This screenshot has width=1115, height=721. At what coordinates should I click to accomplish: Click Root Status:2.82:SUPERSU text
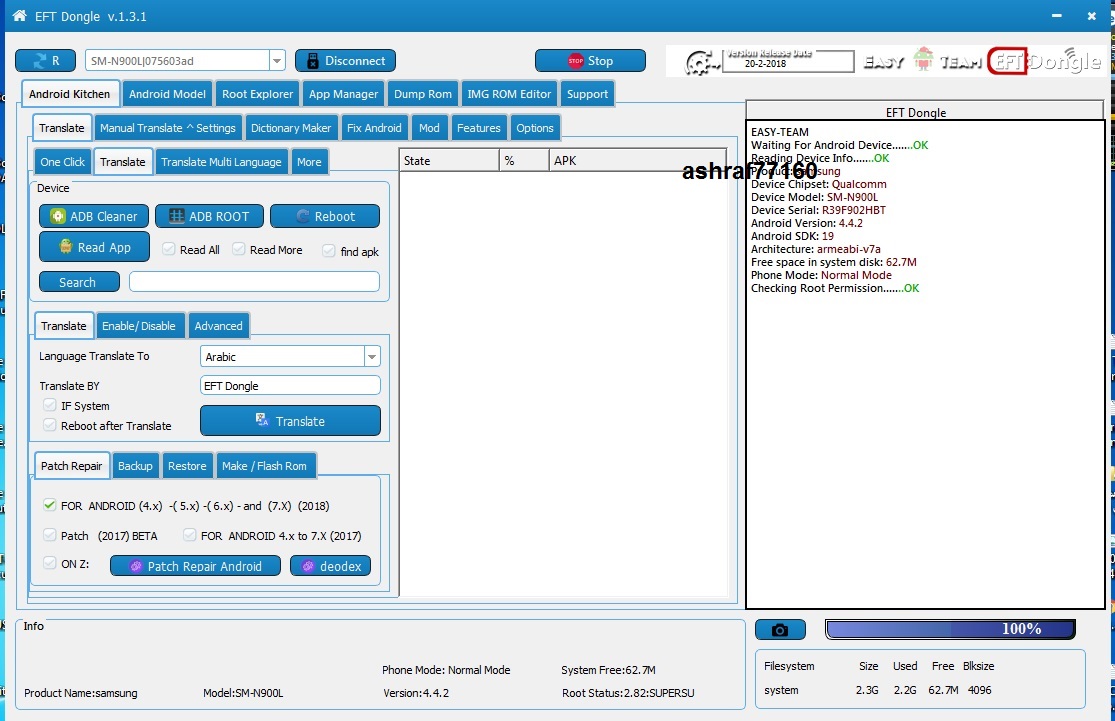pyautogui.click(x=628, y=693)
